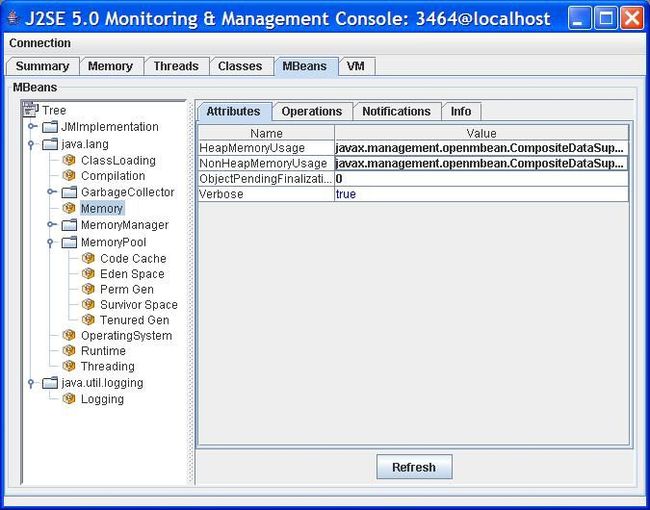Click the NonHeapMemoryUsage CompositeDataSupport value
The image size is (650, 510).
481,163
